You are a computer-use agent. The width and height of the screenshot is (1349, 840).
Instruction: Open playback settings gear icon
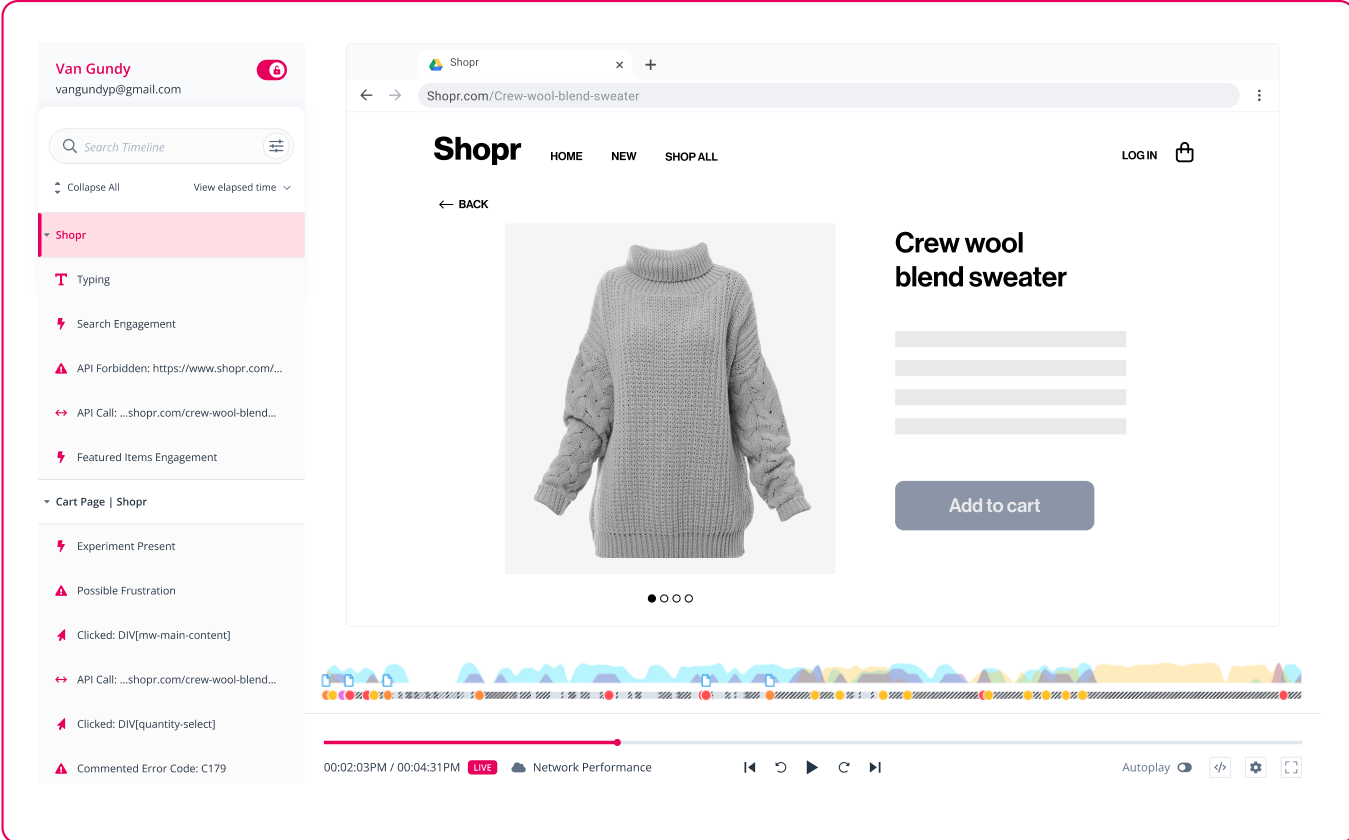point(1256,767)
